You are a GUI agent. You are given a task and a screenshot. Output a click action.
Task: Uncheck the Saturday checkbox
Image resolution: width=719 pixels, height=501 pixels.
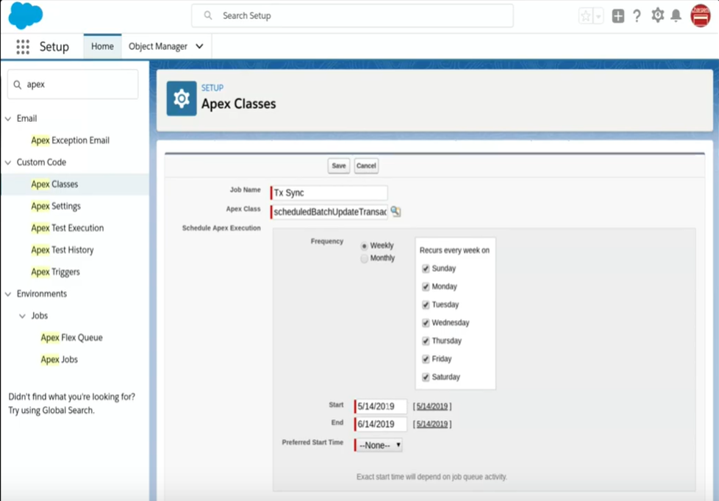click(426, 377)
